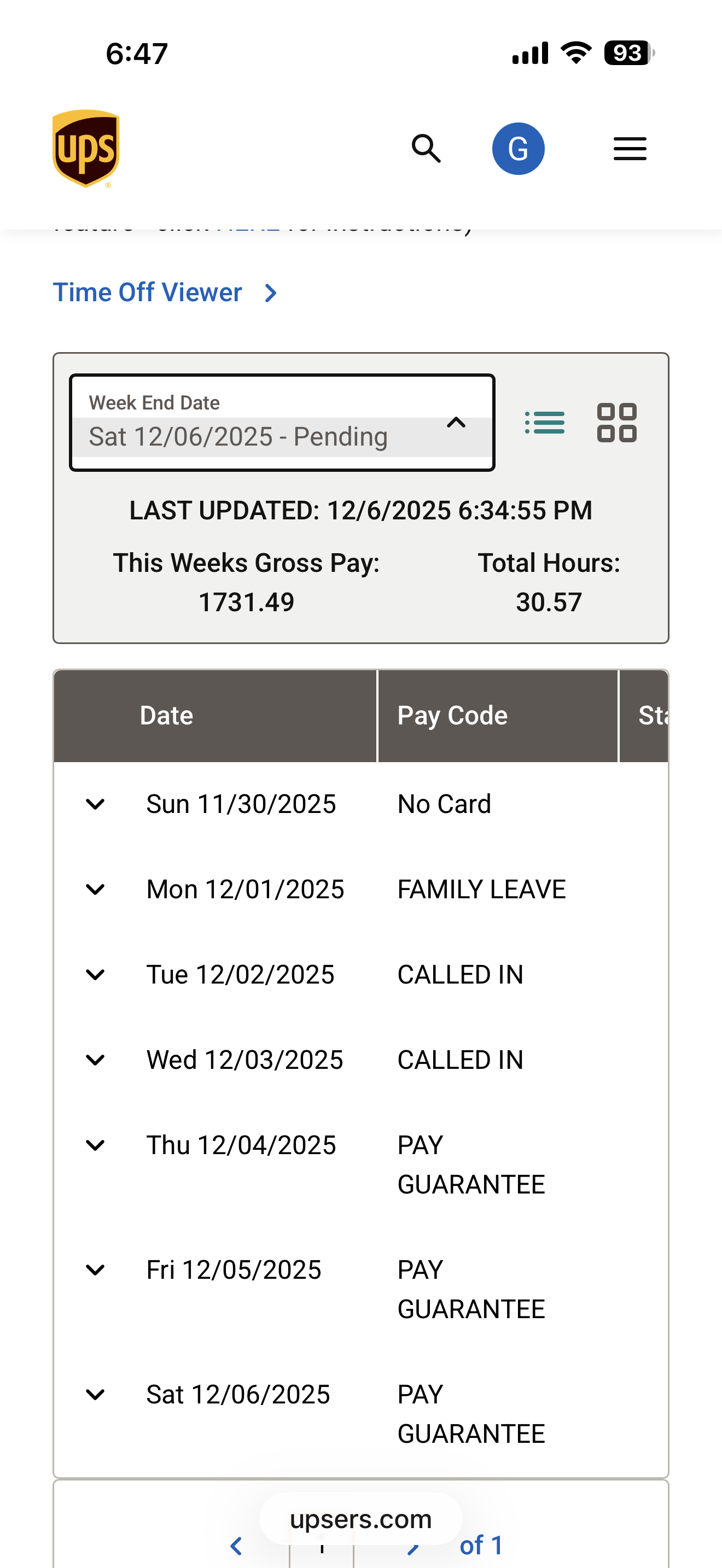Tap the UPS shield logo
This screenshot has height=1568, width=722.
86,149
